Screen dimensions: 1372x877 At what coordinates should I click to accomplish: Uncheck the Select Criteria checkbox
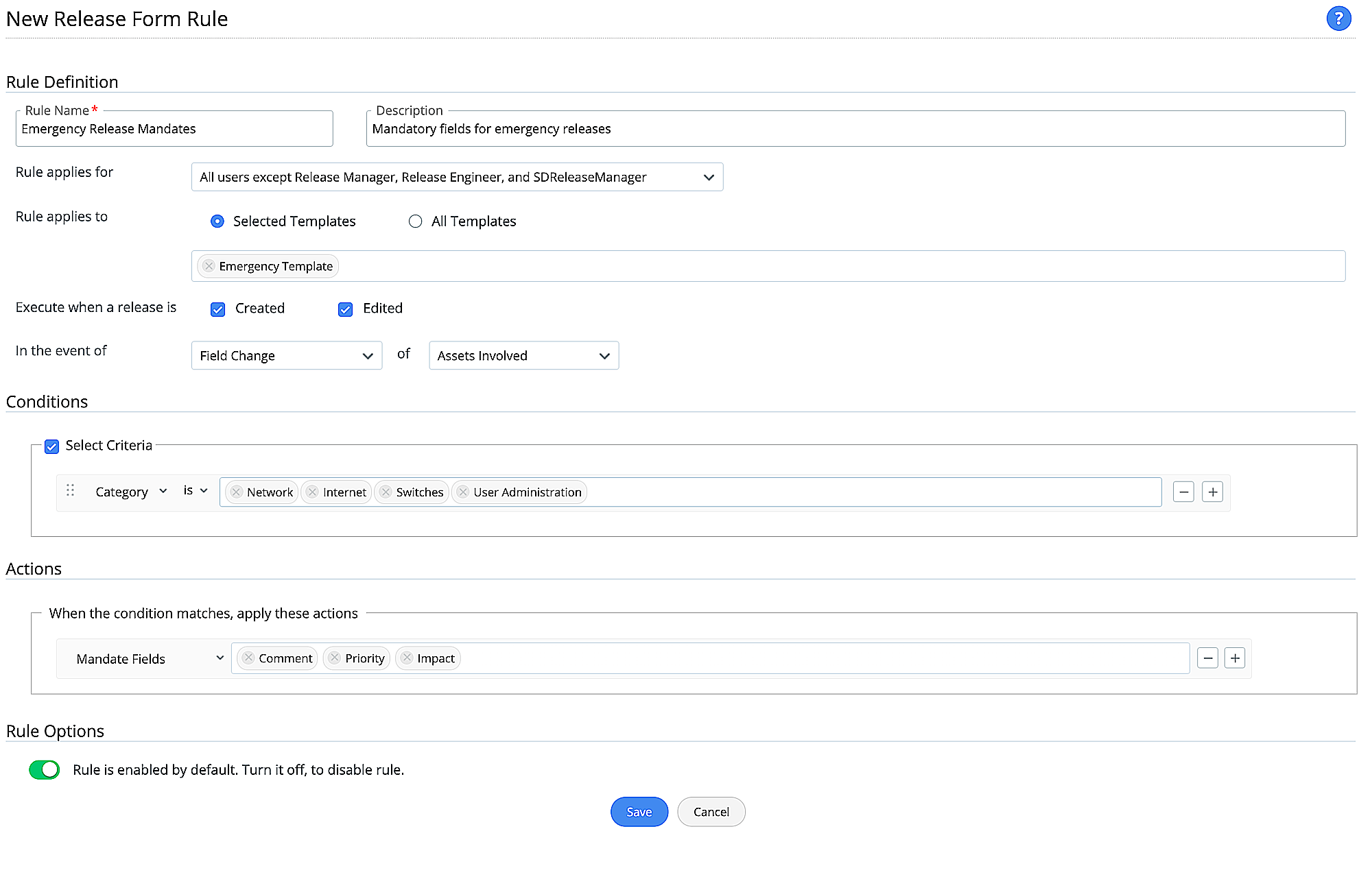tap(51, 447)
